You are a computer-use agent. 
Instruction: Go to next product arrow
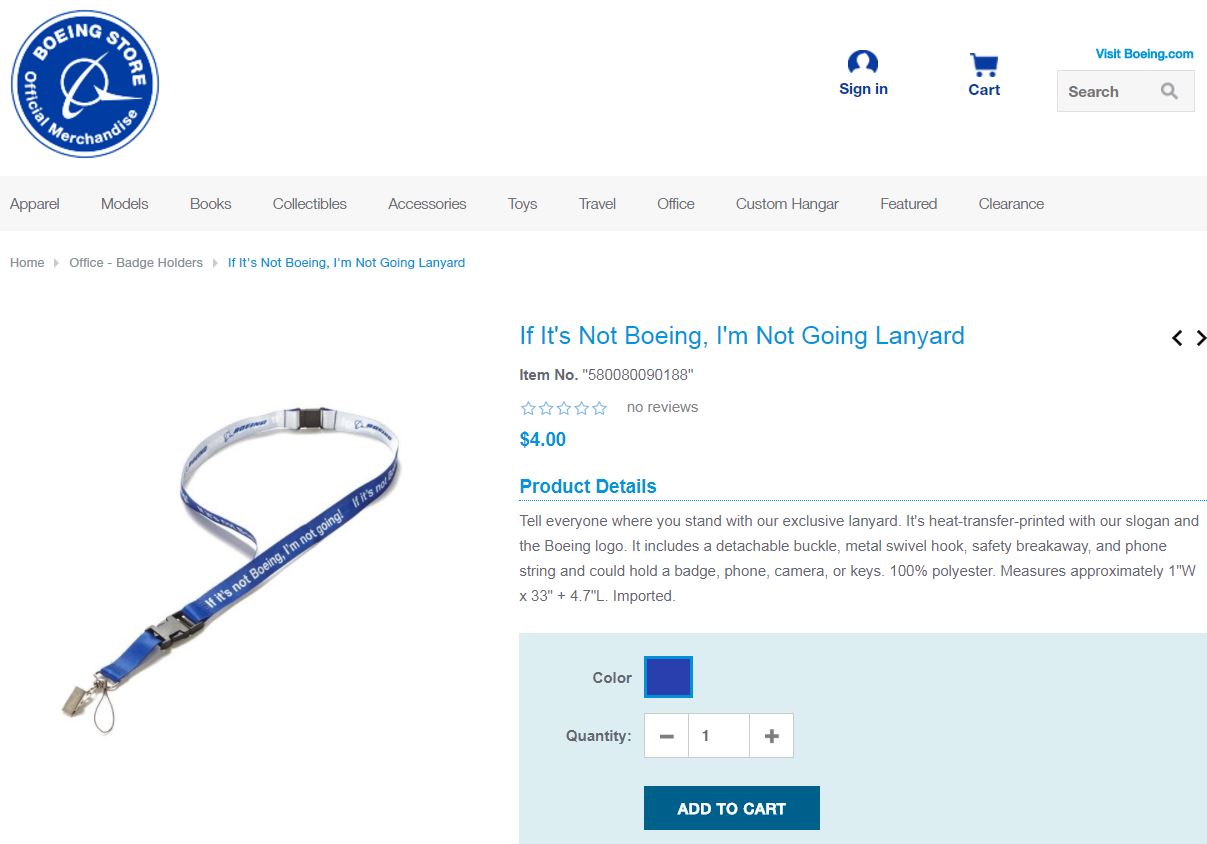pyautogui.click(x=1201, y=338)
